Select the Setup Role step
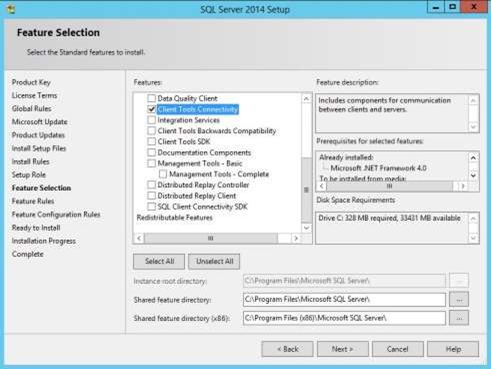 click(29, 175)
